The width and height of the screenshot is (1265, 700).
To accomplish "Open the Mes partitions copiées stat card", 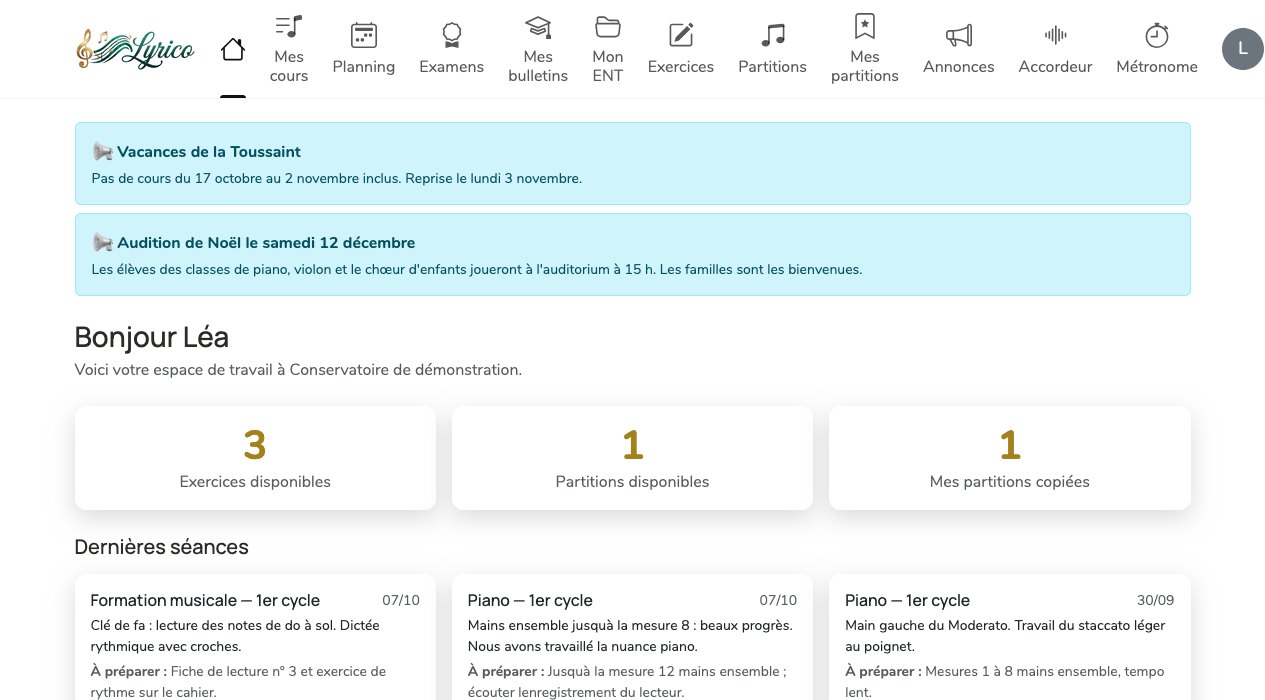I will [1010, 458].
